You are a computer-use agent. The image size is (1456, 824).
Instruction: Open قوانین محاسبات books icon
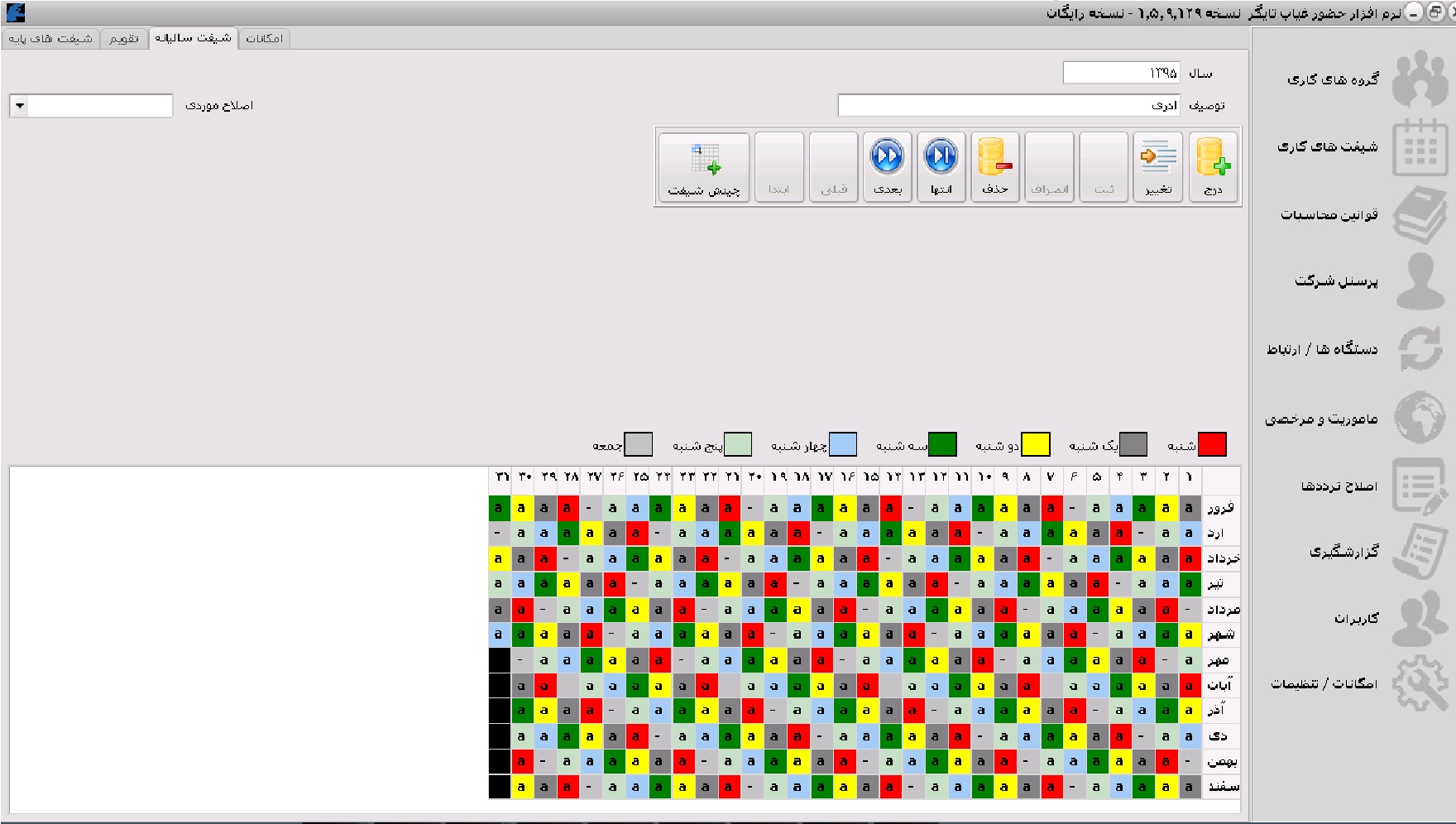point(1420,214)
